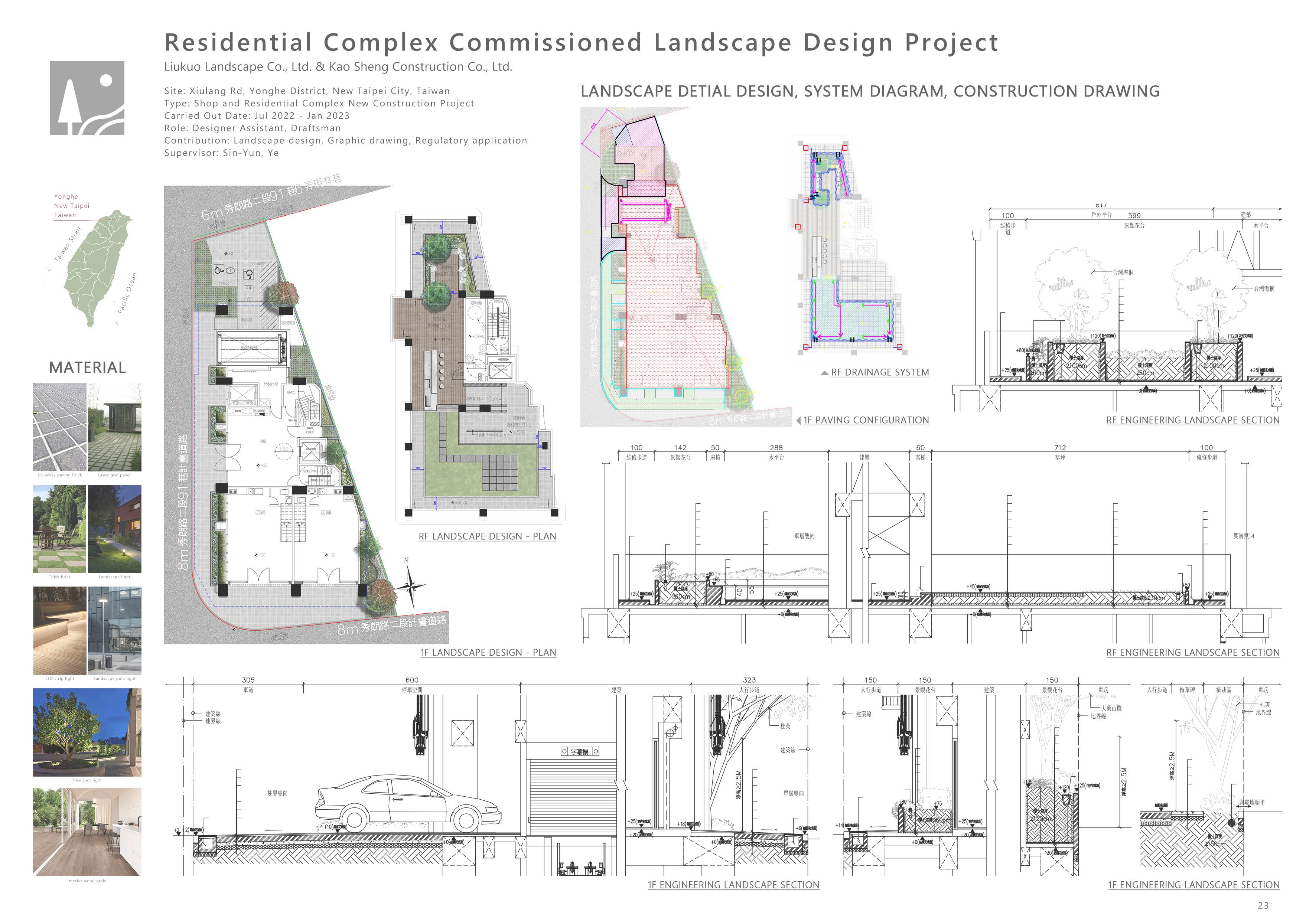Select the Tree spot light photo
The height and width of the screenshot is (924, 1306).
tap(87, 732)
